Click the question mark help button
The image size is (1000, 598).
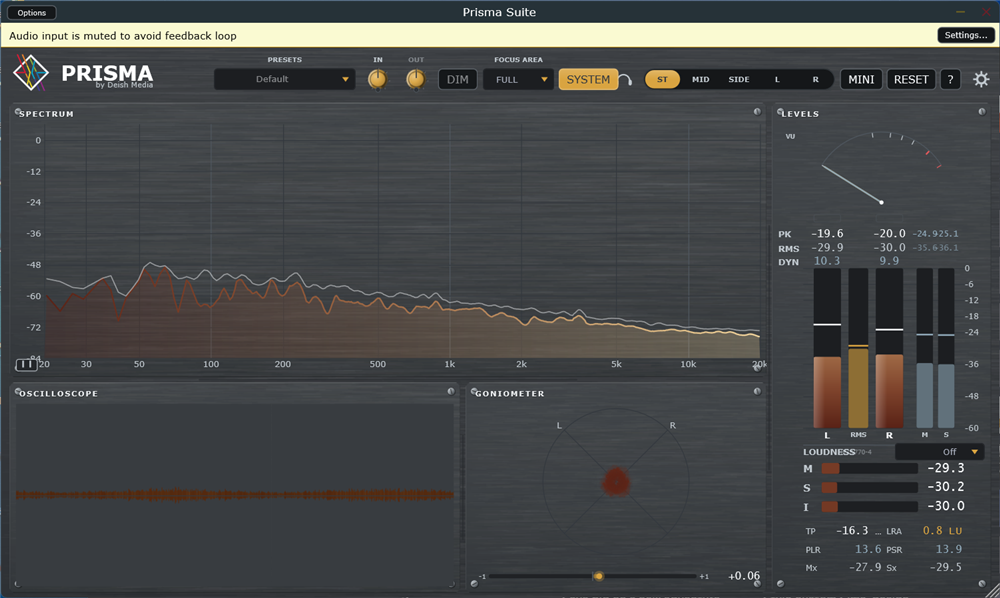[950, 79]
